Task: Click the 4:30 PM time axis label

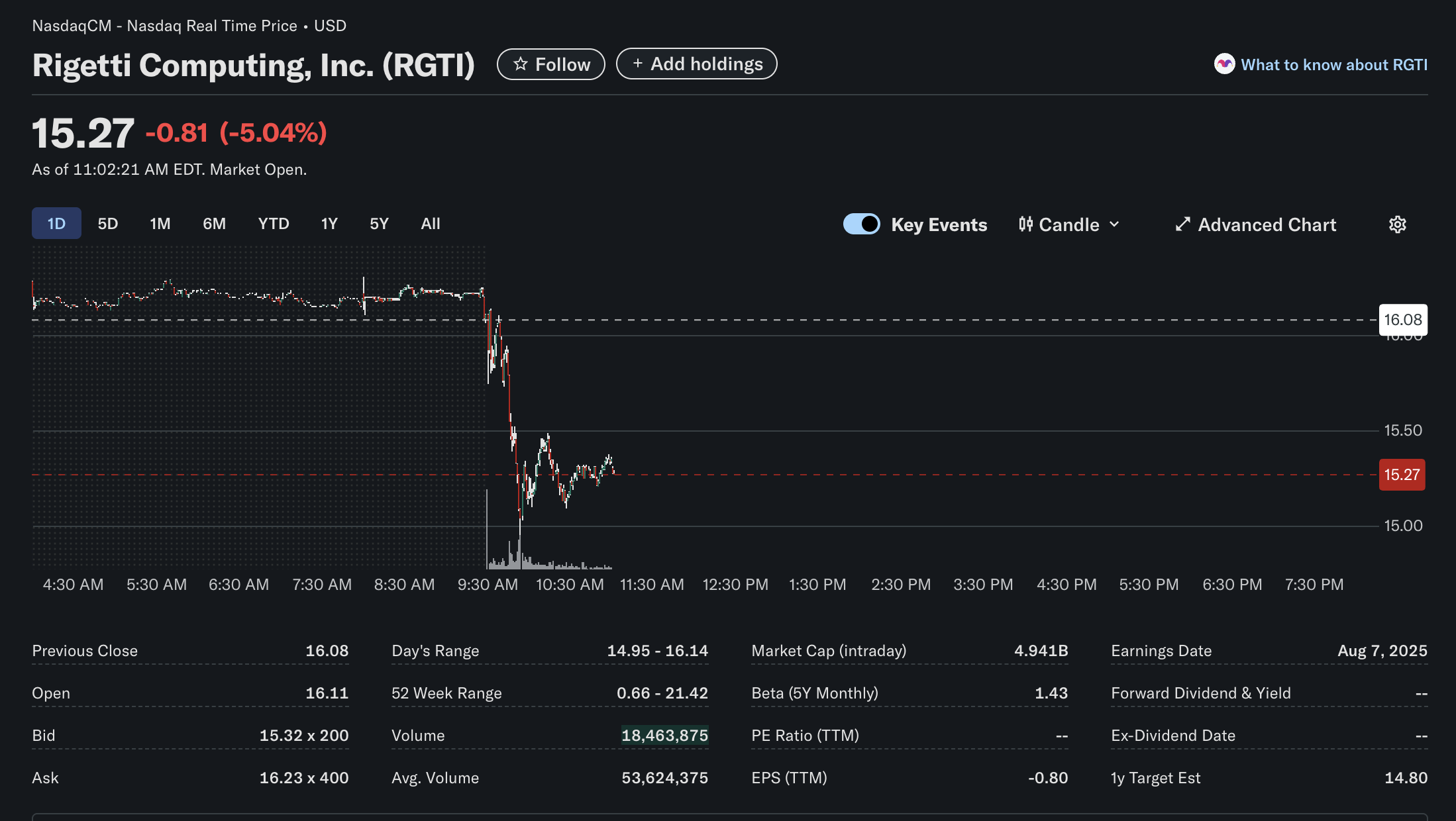Action: pyautogui.click(x=1066, y=585)
